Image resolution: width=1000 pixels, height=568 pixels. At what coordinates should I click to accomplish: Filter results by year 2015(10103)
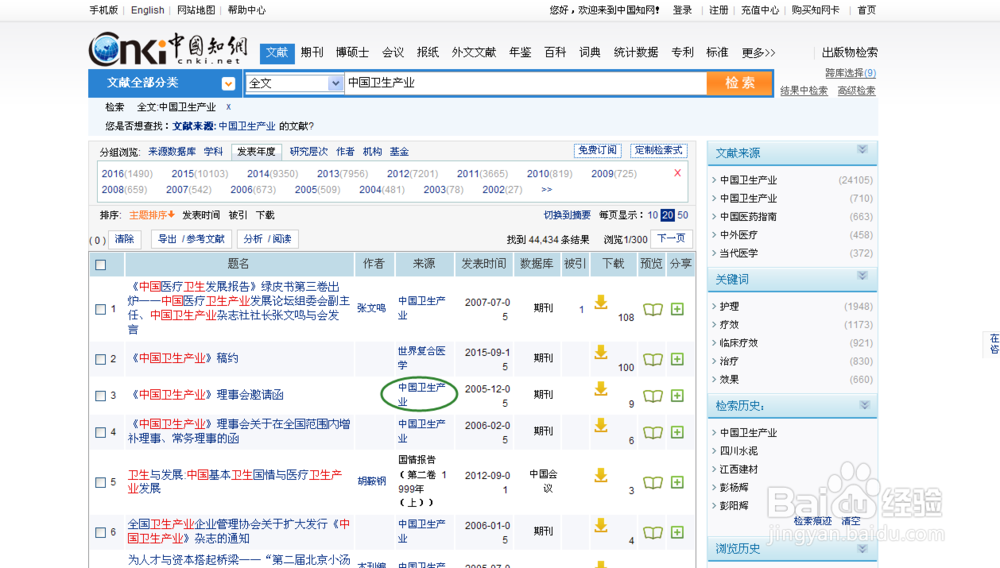point(199,173)
